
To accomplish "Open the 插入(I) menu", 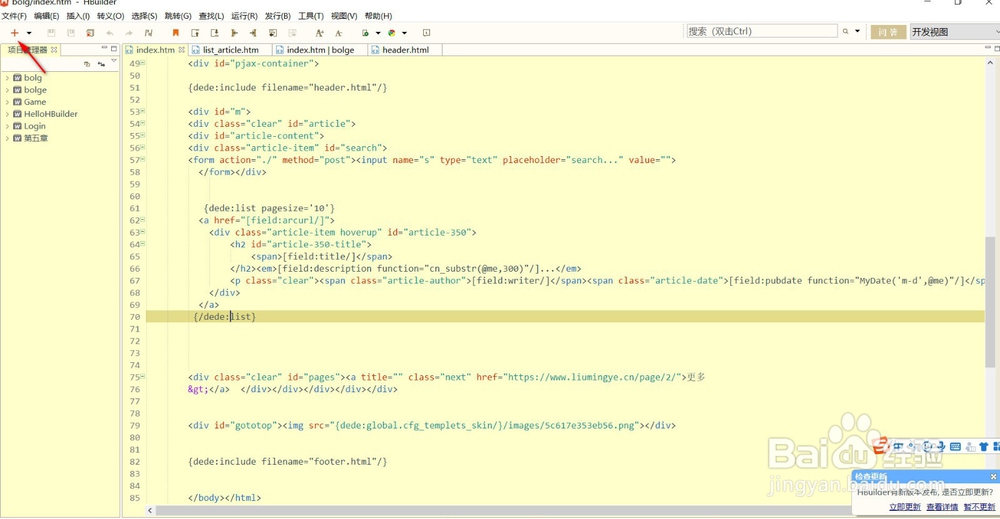I will click(x=78, y=16).
